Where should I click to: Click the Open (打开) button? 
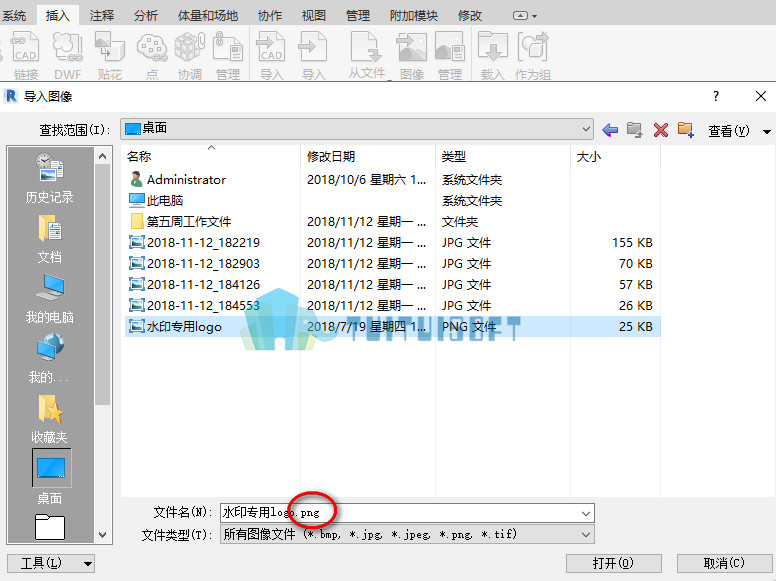[614, 563]
